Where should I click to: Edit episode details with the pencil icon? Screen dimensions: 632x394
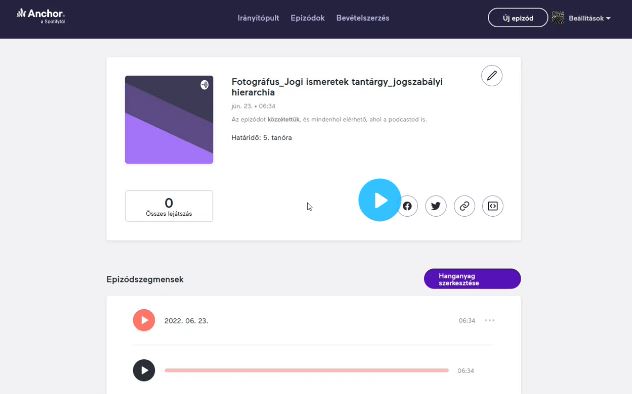492,75
